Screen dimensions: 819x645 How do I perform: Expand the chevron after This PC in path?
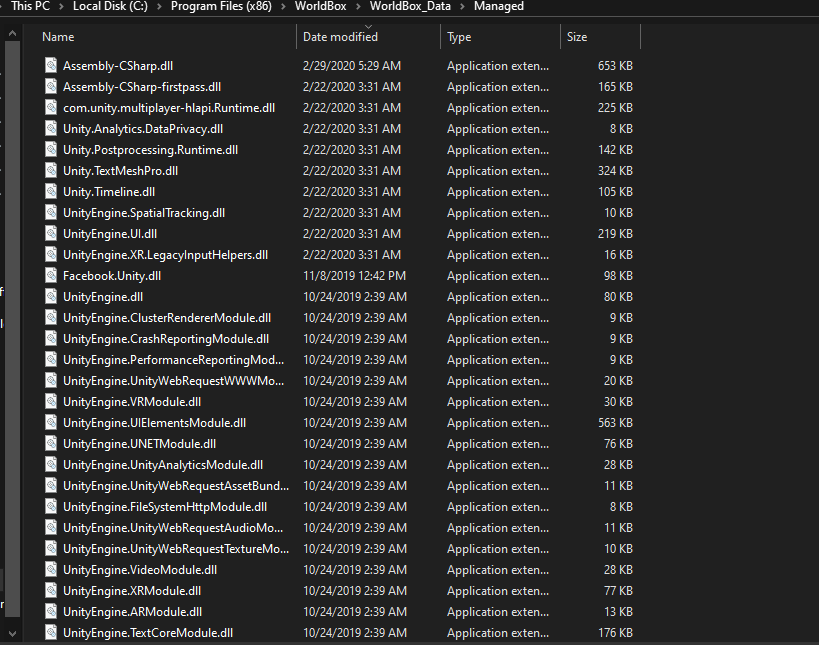click(x=61, y=6)
